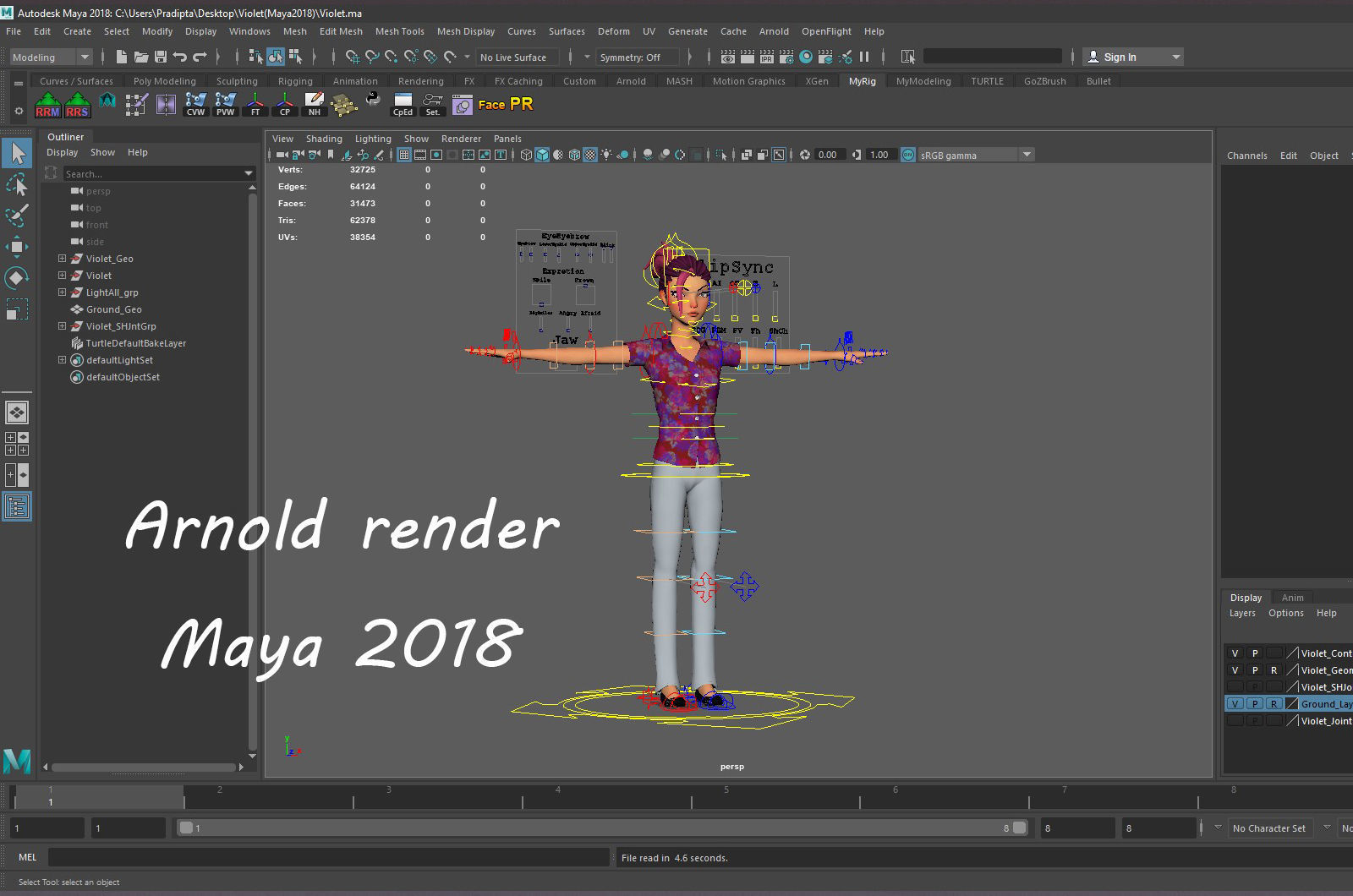The height and width of the screenshot is (896, 1353).
Task: Click the RRS shelf icon
Action: point(77,105)
